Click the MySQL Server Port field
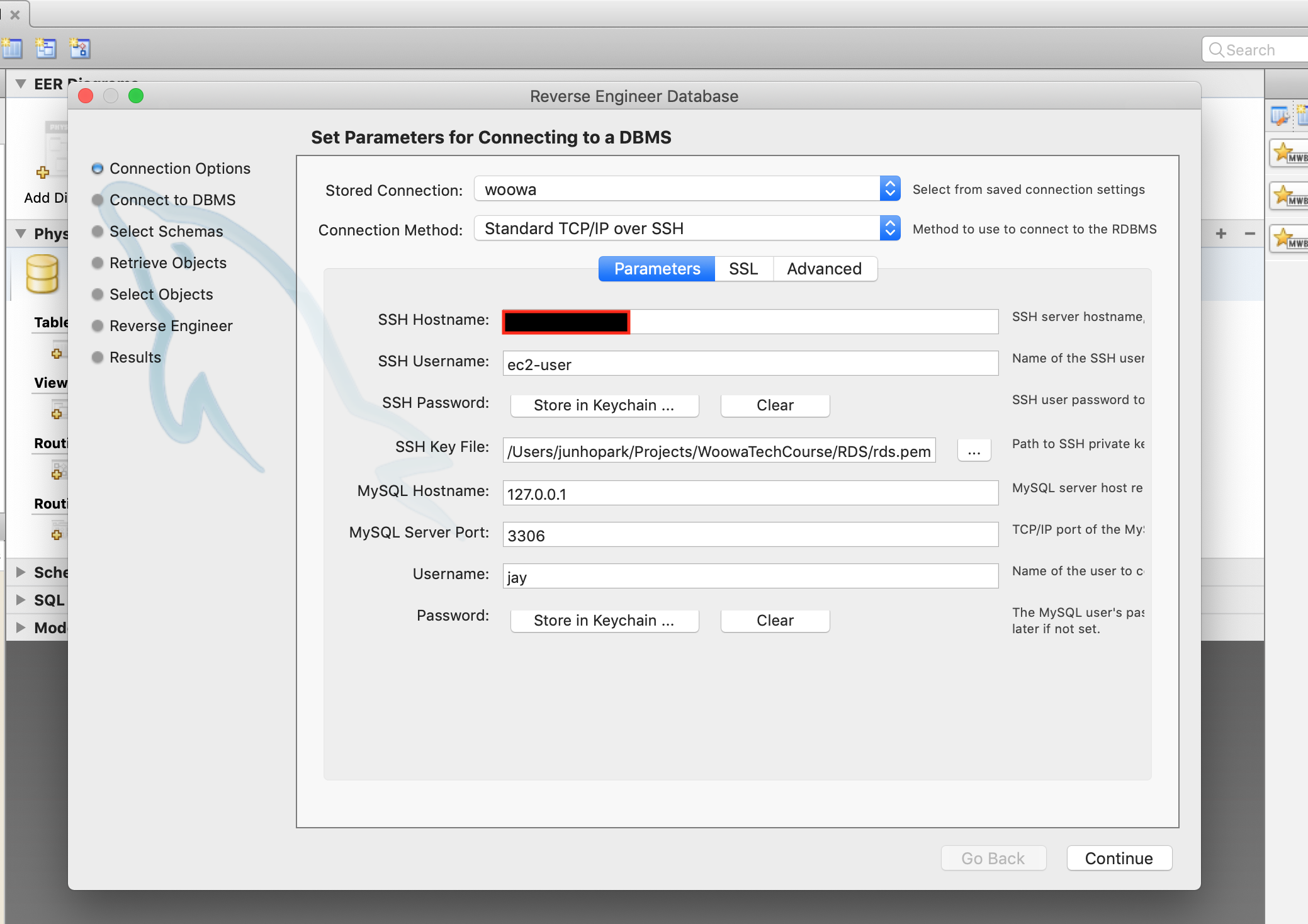This screenshot has width=1308, height=924. (750, 535)
